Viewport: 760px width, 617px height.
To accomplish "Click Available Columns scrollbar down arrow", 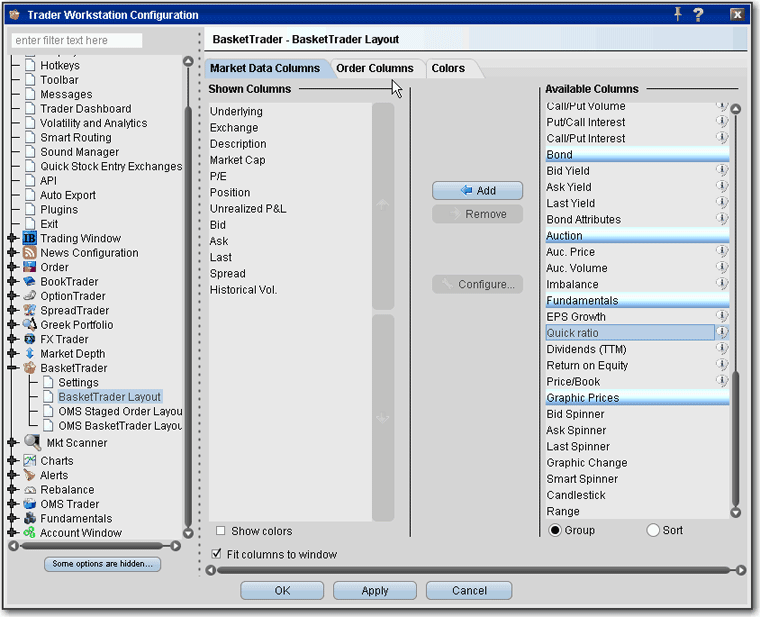I will click(735, 512).
